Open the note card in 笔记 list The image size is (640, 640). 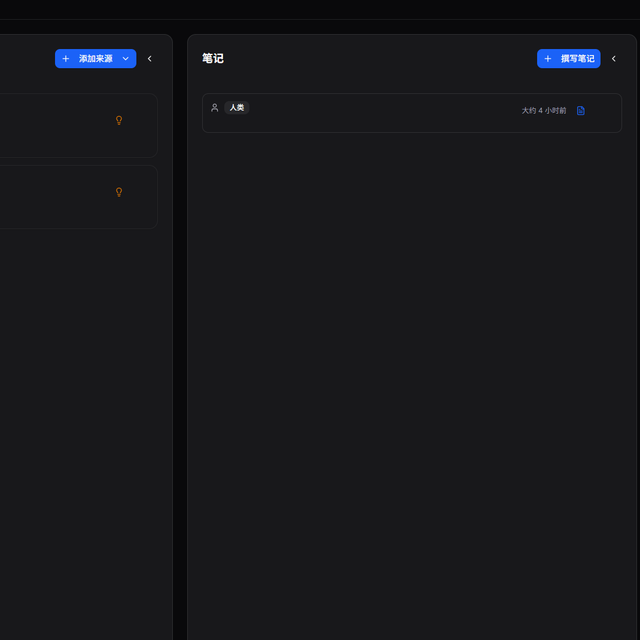412,113
